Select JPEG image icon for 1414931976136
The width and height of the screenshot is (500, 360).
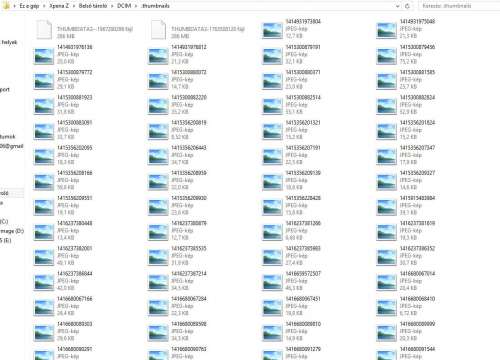click(x=44, y=56)
